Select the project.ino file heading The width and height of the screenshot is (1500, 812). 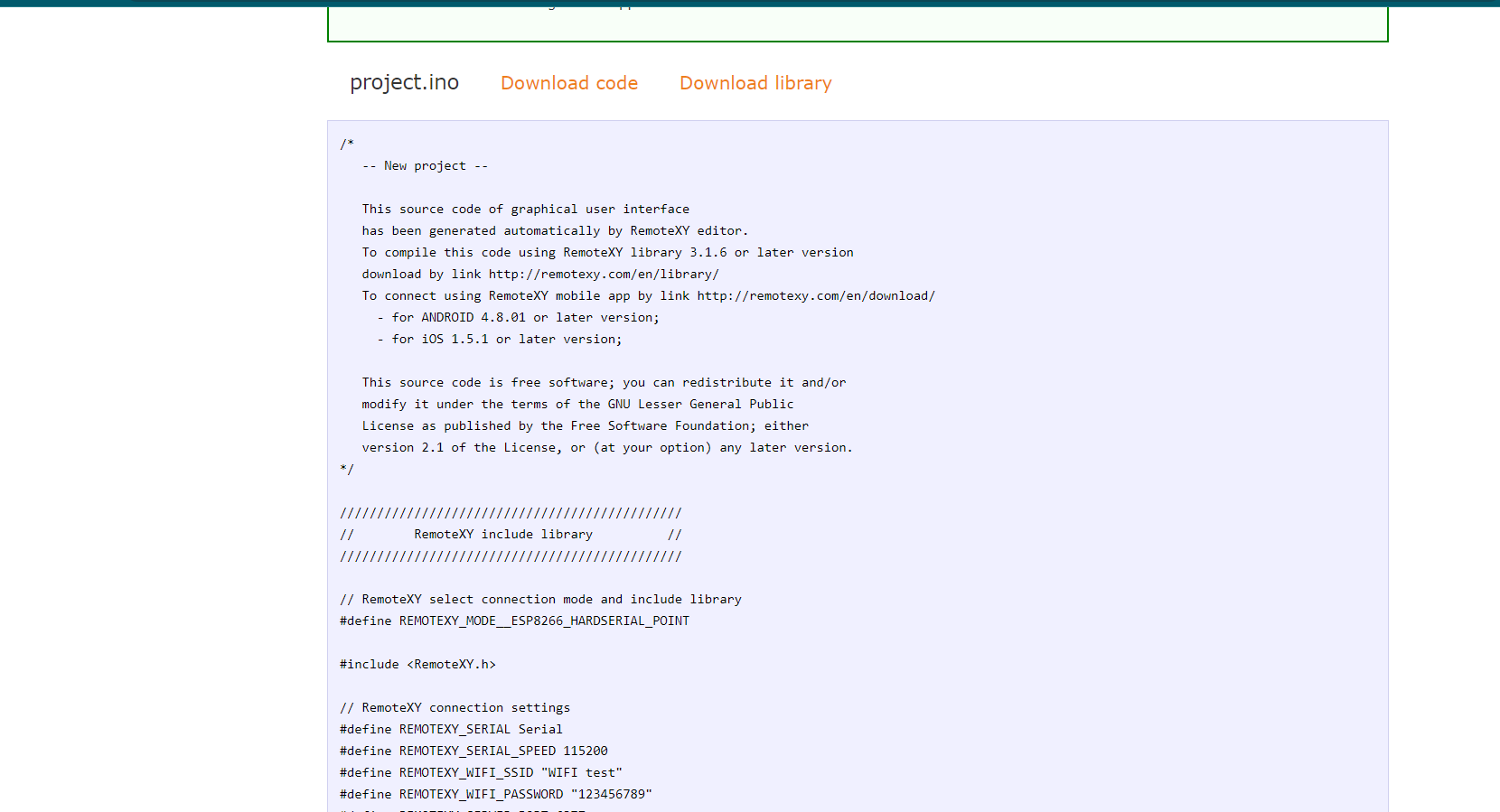[x=404, y=83]
